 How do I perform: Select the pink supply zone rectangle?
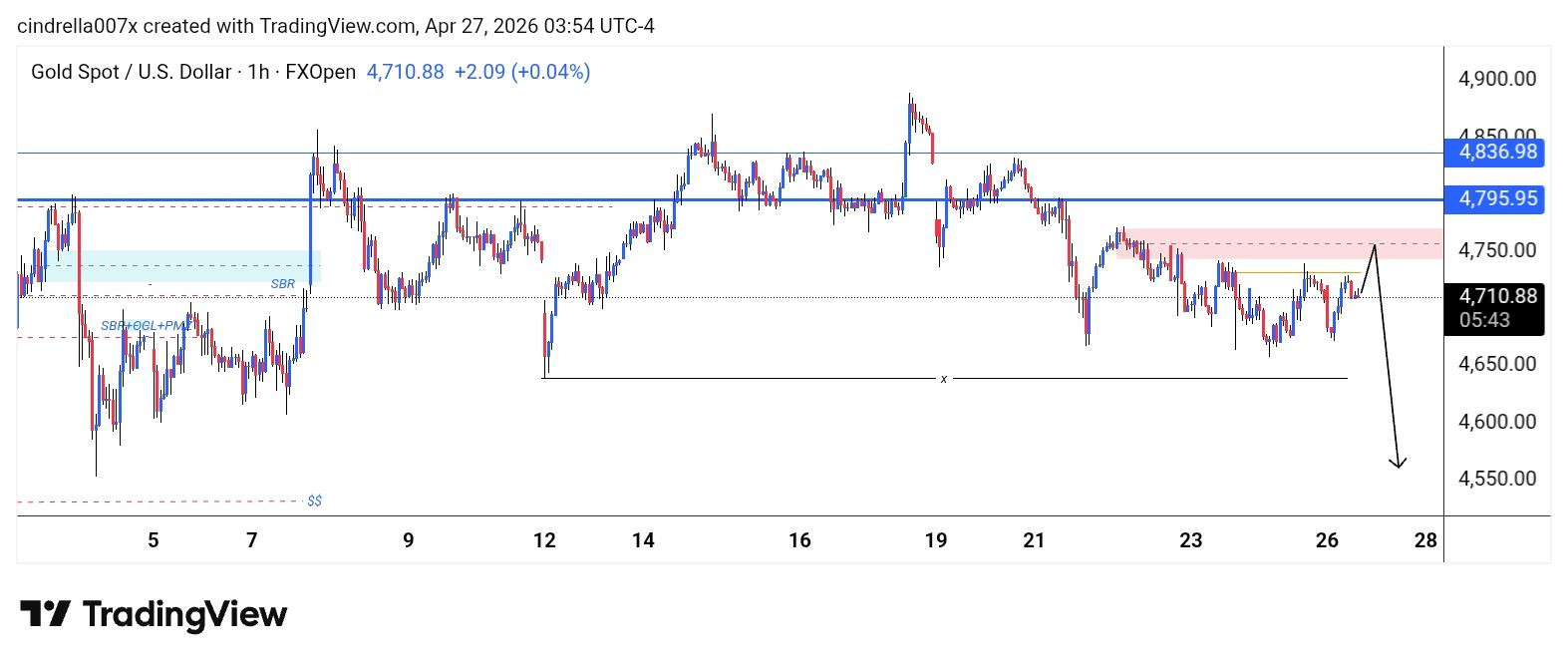[1279, 244]
